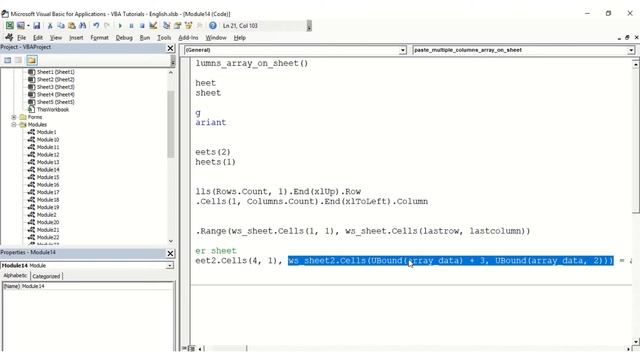Open the View menu
This screenshot has width=640, height=360.
[x=56, y=38]
